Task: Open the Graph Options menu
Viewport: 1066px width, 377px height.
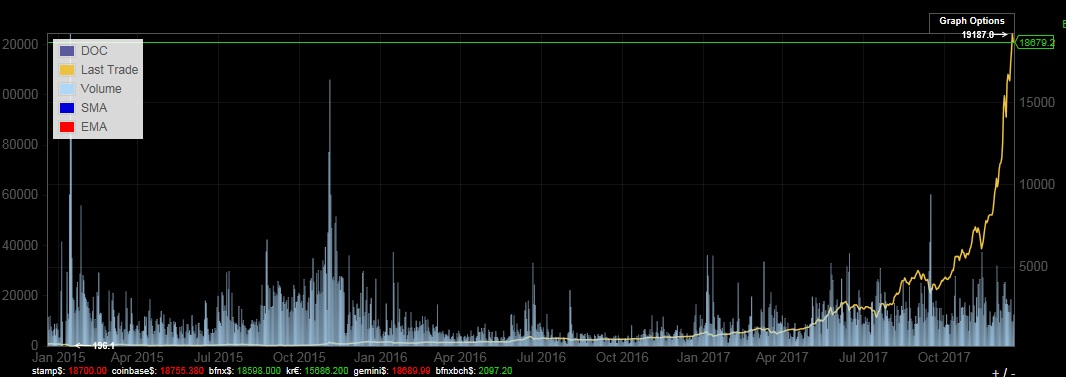Action: point(972,21)
